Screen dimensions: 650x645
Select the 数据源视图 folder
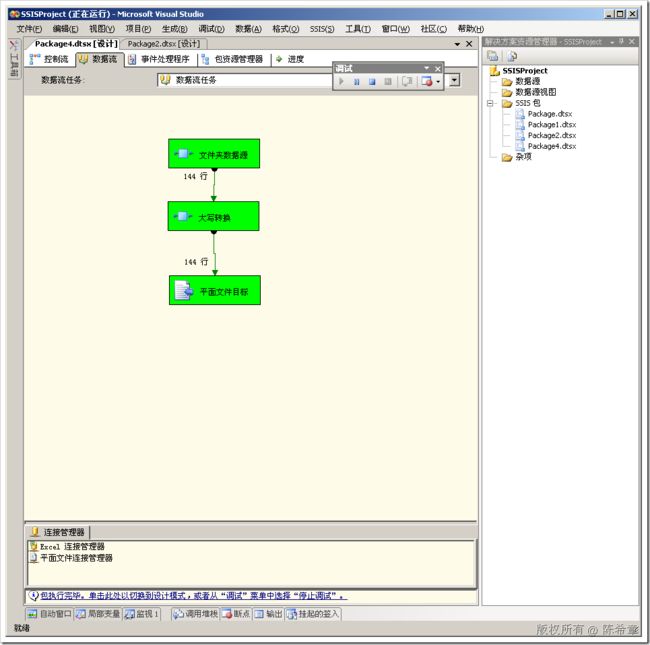point(536,92)
